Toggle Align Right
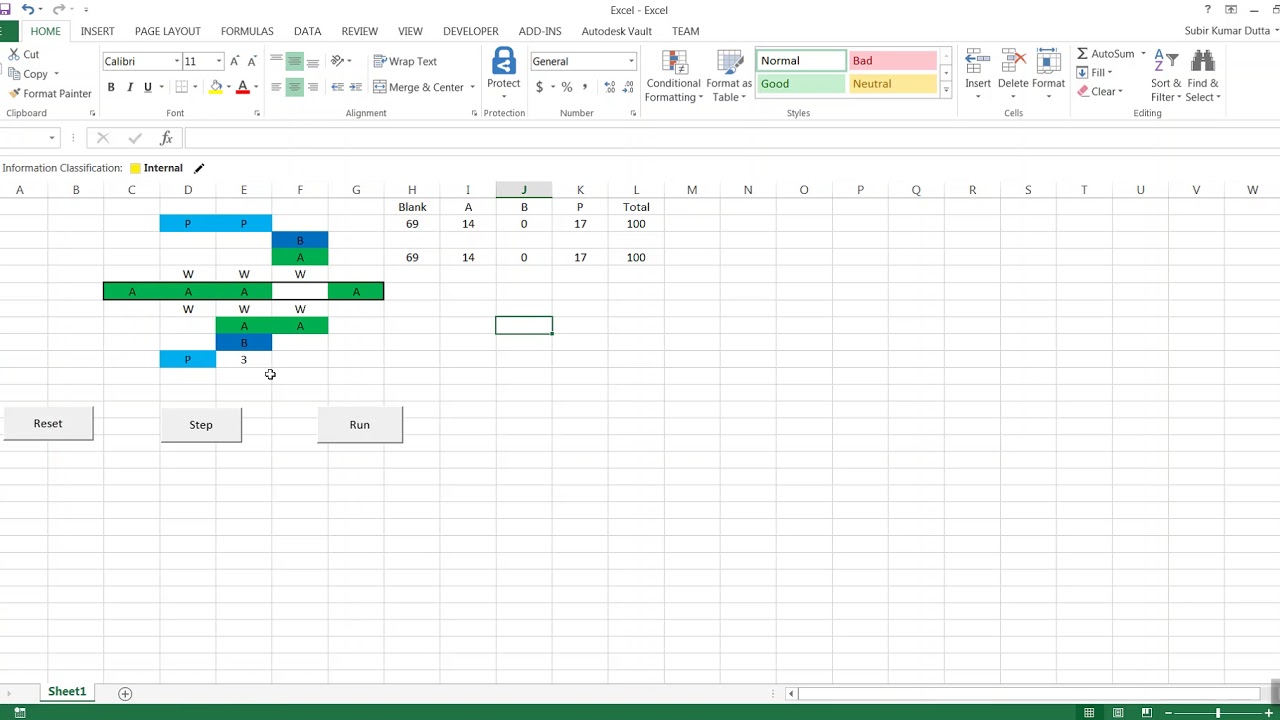Viewport: 1280px width, 720px height. tap(312, 87)
